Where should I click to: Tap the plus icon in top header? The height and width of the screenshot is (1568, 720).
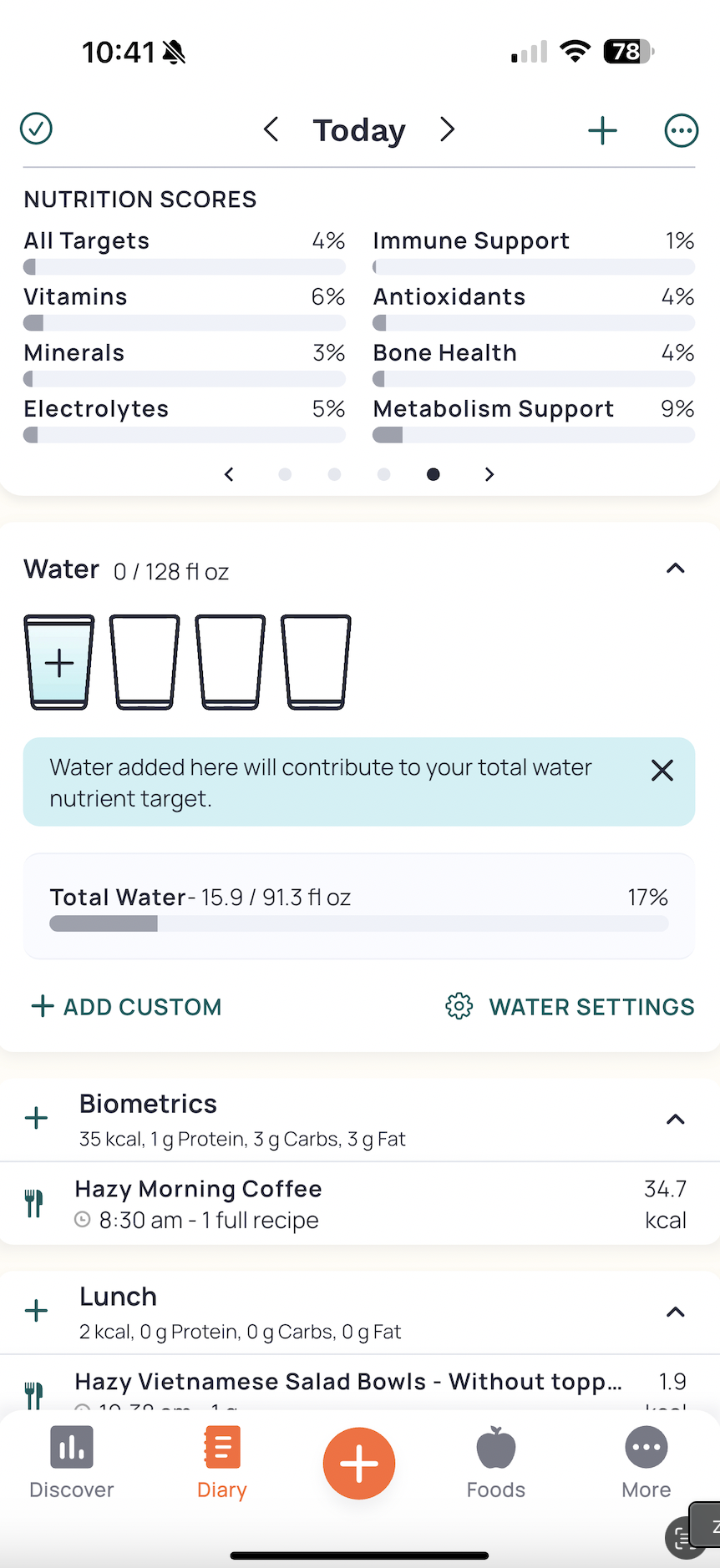click(602, 130)
